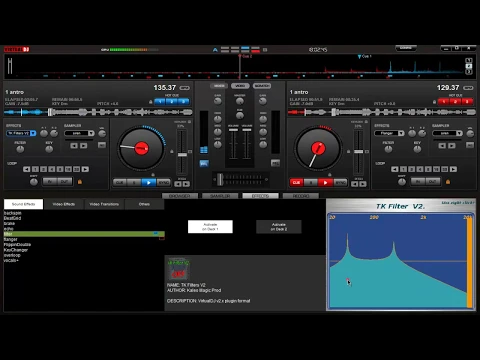Pause the right deck
Screen dimensions: 480x360
311,182
